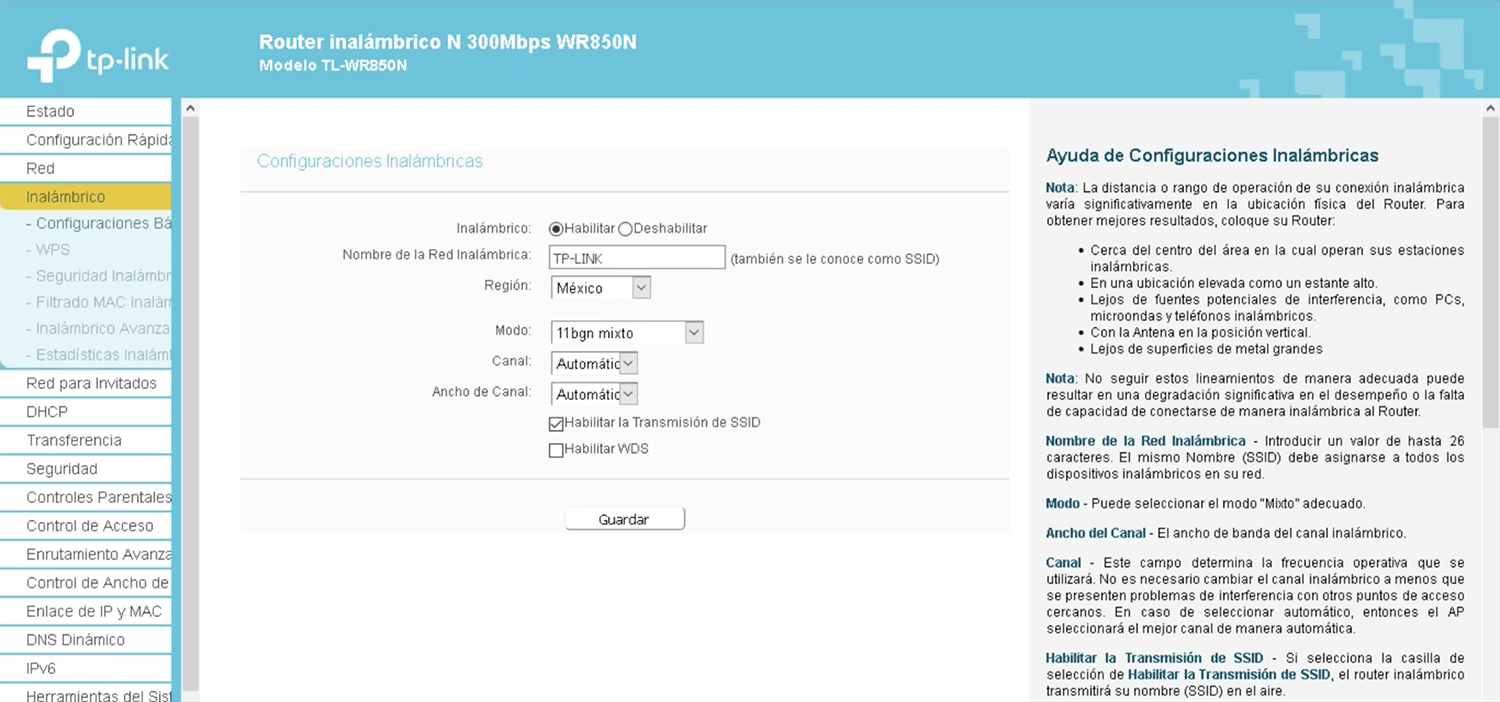
Task: Toggle Habilitar la Transmisión de SSID checkbox
Action: click(x=557, y=424)
